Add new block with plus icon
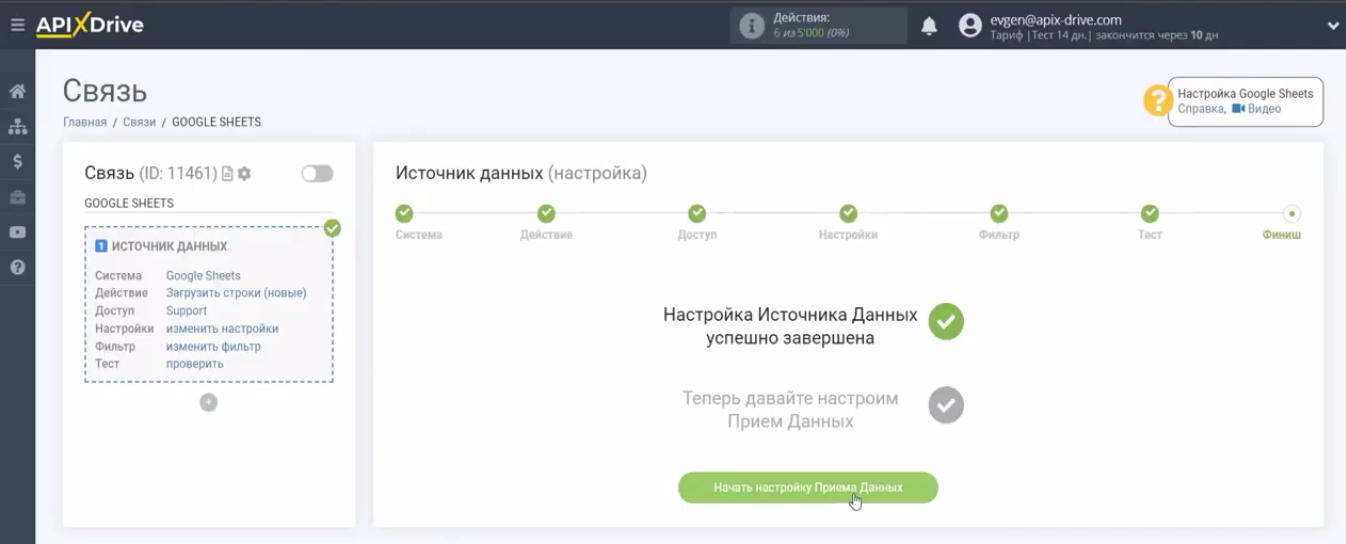 pos(208,403)
